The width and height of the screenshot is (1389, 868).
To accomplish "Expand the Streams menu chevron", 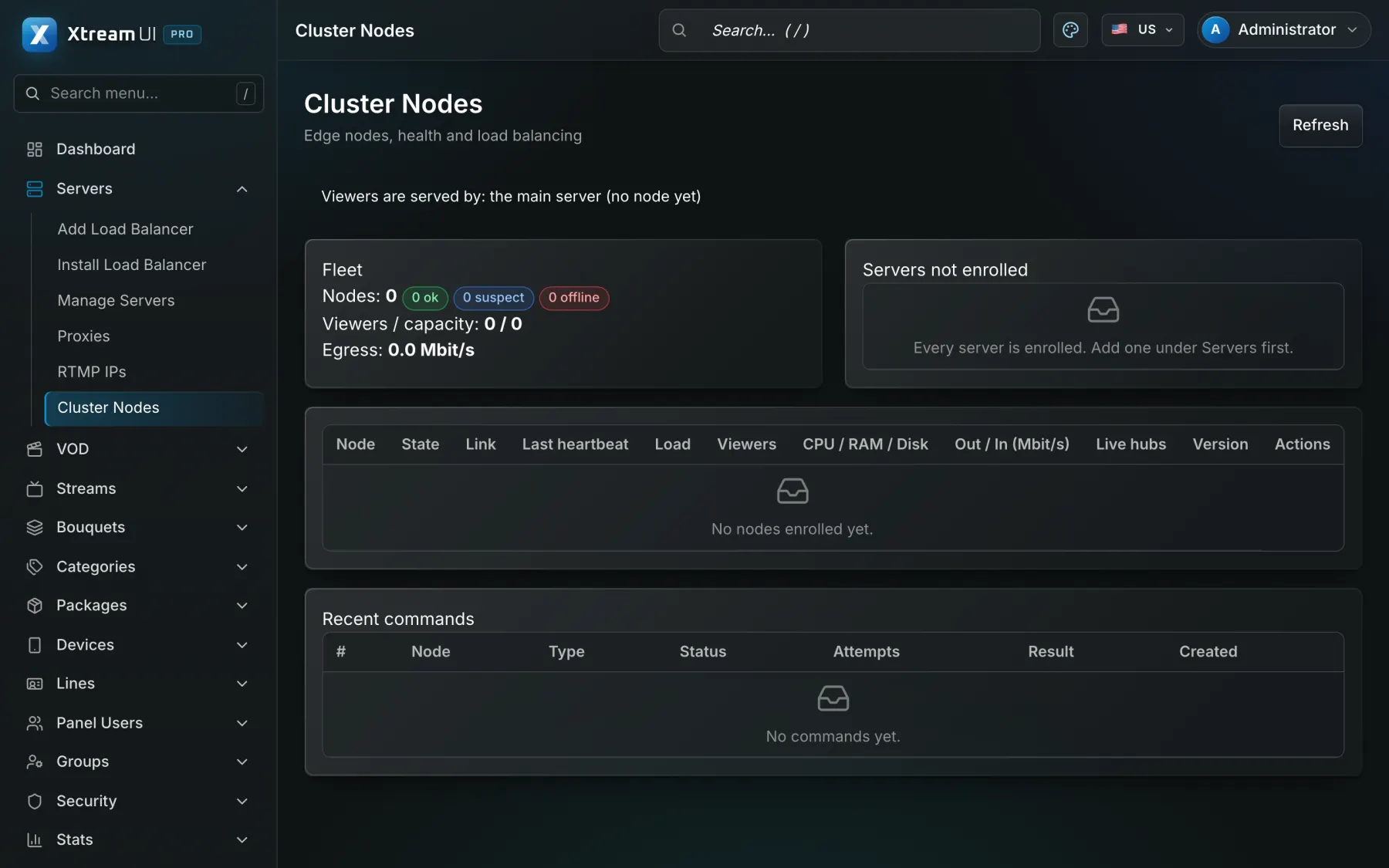I will tap(242, 488).
